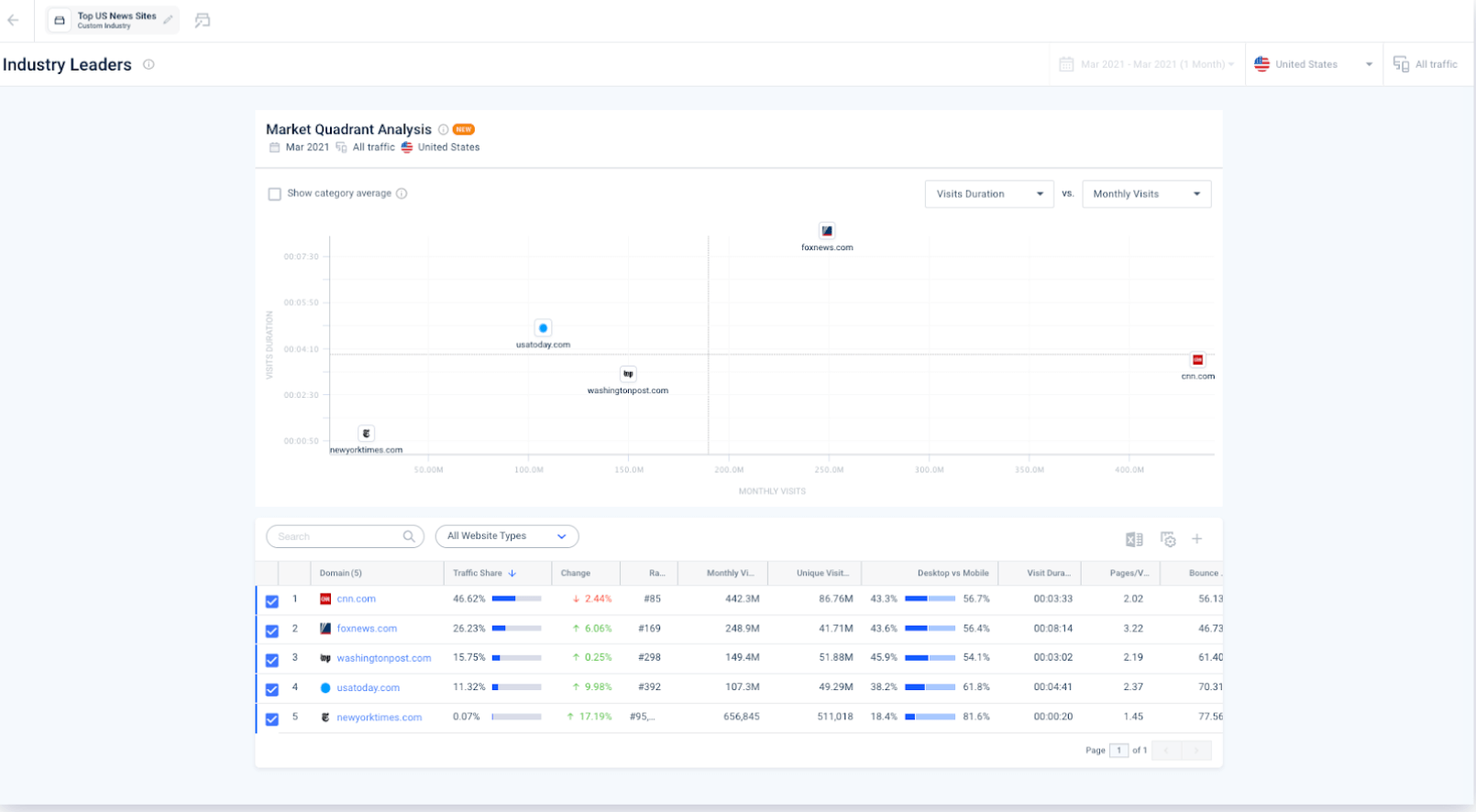Click the washingtonpost.com favicon in table

tap(325, 658)
